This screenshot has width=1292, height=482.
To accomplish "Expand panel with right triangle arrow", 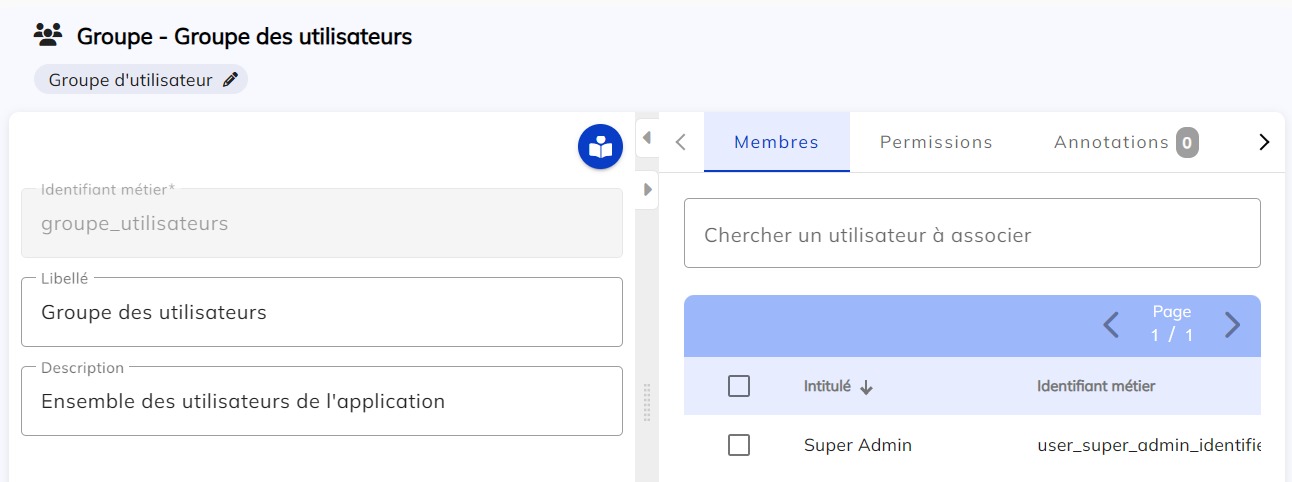I will click(647, 189).
